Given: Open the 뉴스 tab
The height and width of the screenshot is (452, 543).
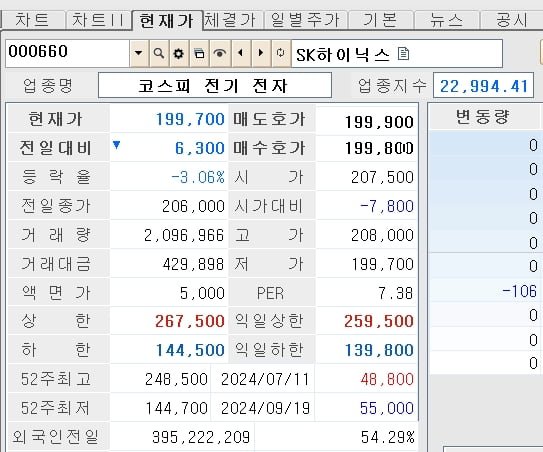Looking at the screenshot, I should (x=447, y=20).
